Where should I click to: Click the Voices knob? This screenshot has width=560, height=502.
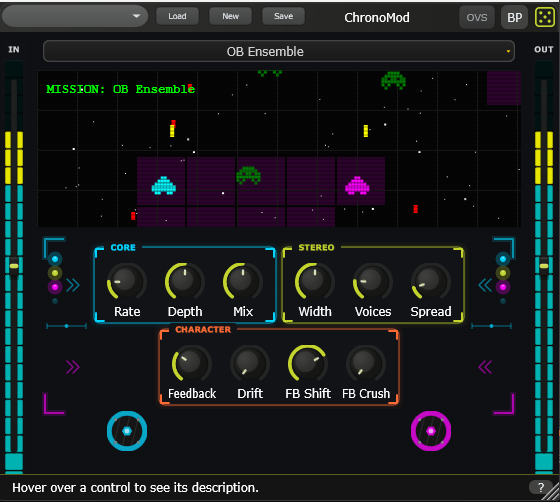(373, 282)
